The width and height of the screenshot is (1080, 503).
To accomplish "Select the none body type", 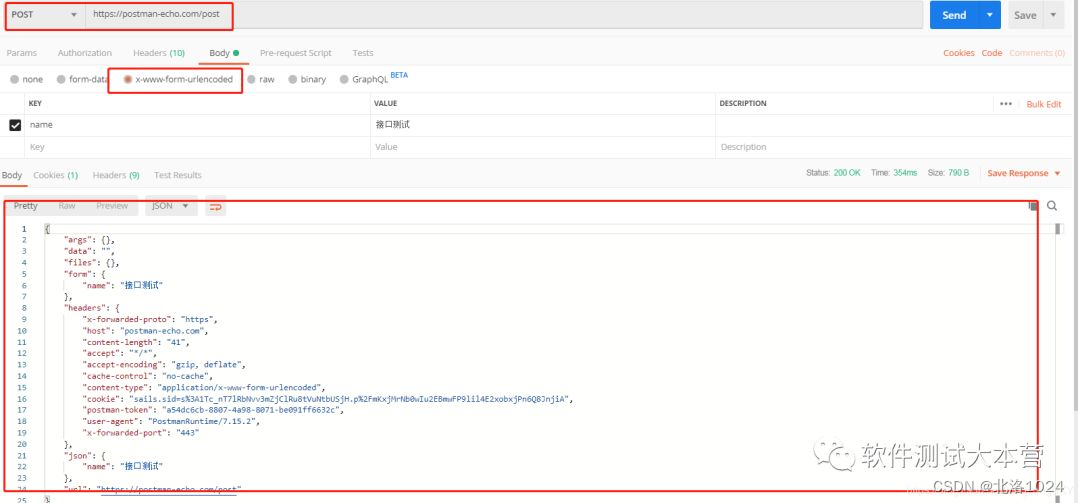I will click(26, 79).
